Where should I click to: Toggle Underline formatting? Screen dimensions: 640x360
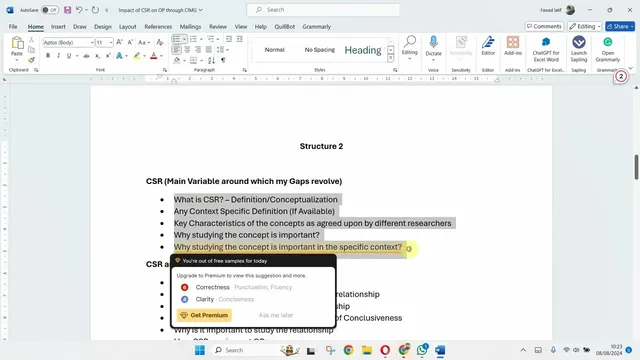(x=69, y=56)
